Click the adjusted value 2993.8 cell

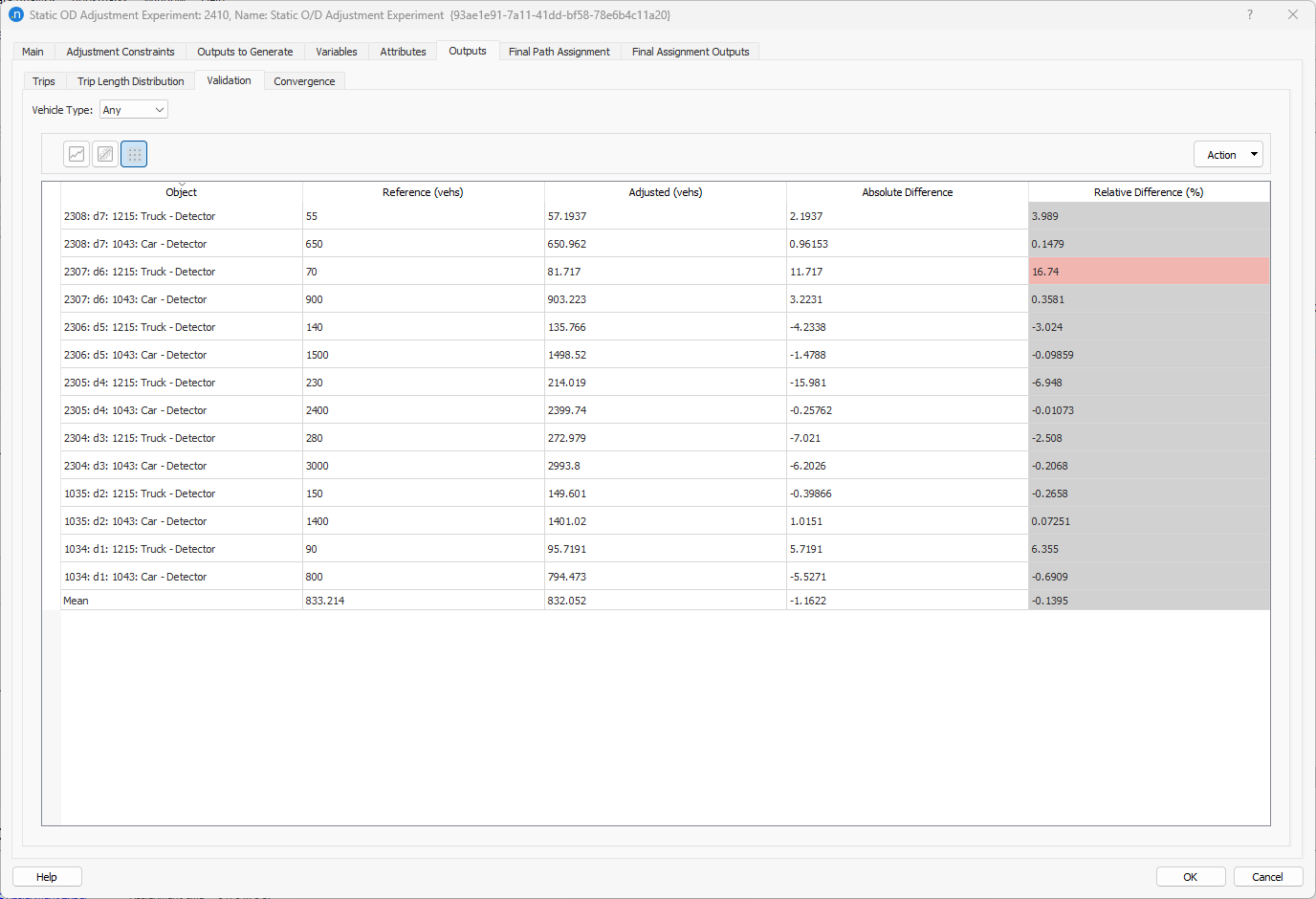click(666, 466)
